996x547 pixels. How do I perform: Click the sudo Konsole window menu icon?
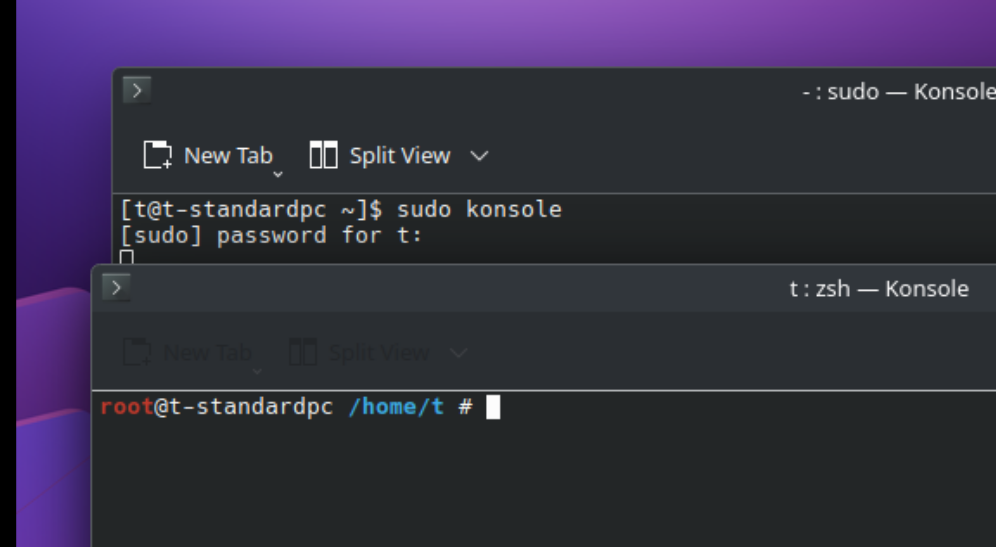[x=137, y=91]
